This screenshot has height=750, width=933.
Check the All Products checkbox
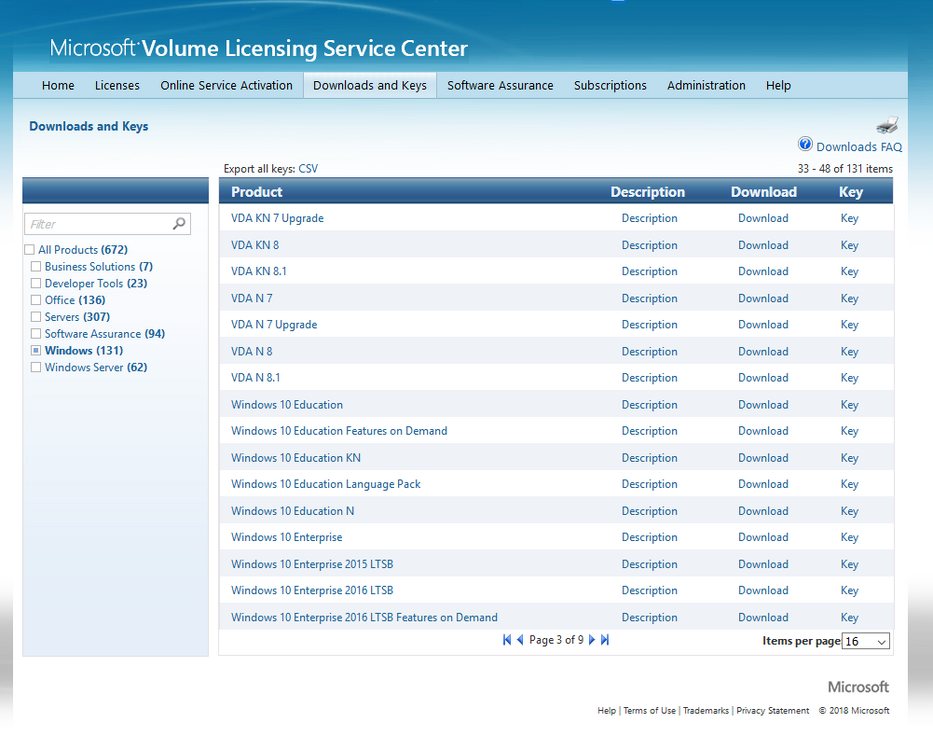tap(29, 249)
